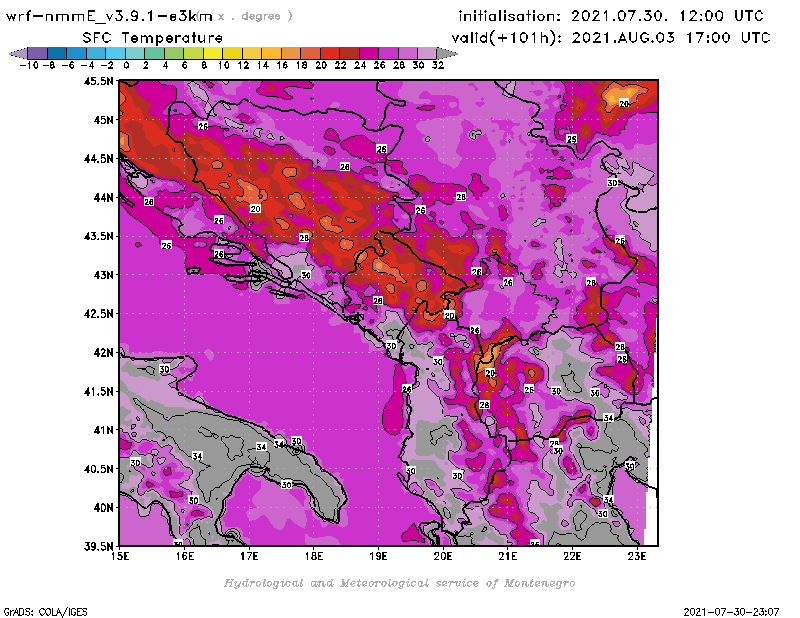
Task: Click the SFC Temperature title
Action: click(x=153, y=38)
